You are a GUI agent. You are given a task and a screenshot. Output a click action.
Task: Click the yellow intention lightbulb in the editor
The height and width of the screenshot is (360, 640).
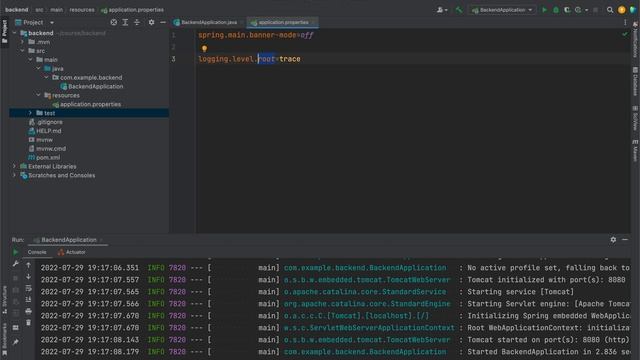click(204, 49)
